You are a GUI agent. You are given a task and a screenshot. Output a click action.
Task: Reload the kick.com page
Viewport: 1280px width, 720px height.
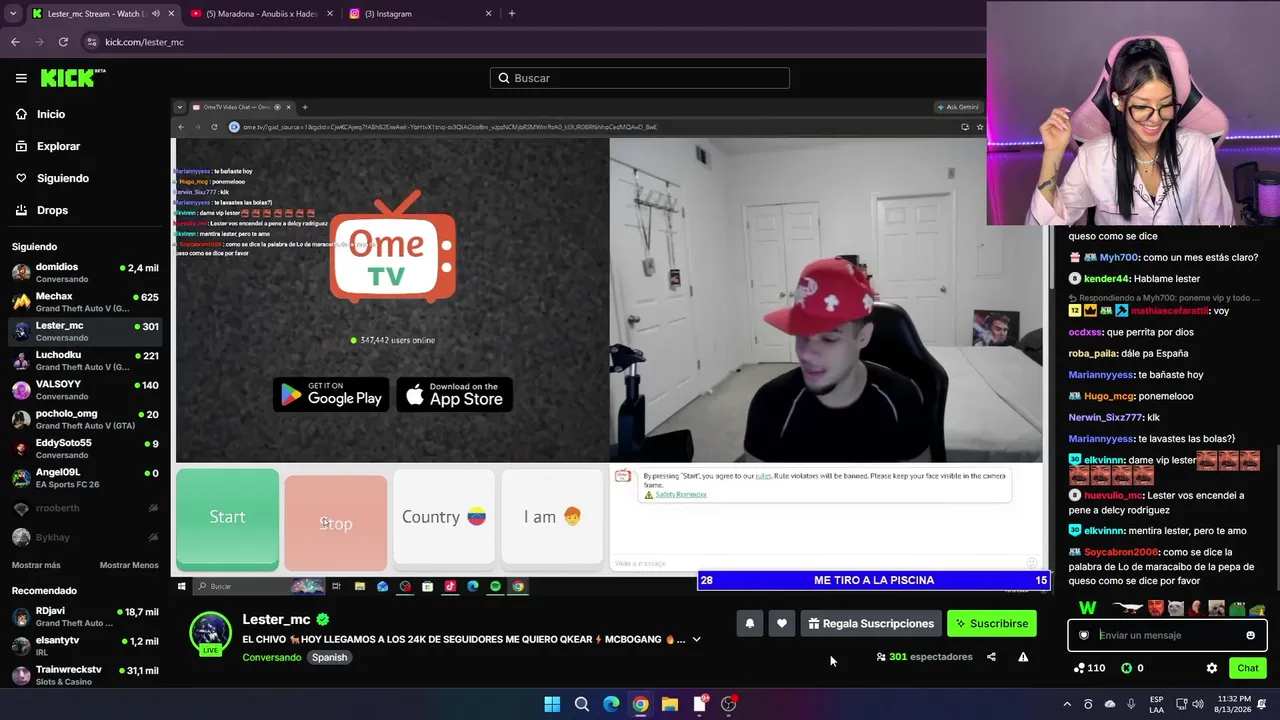point(63,42)
